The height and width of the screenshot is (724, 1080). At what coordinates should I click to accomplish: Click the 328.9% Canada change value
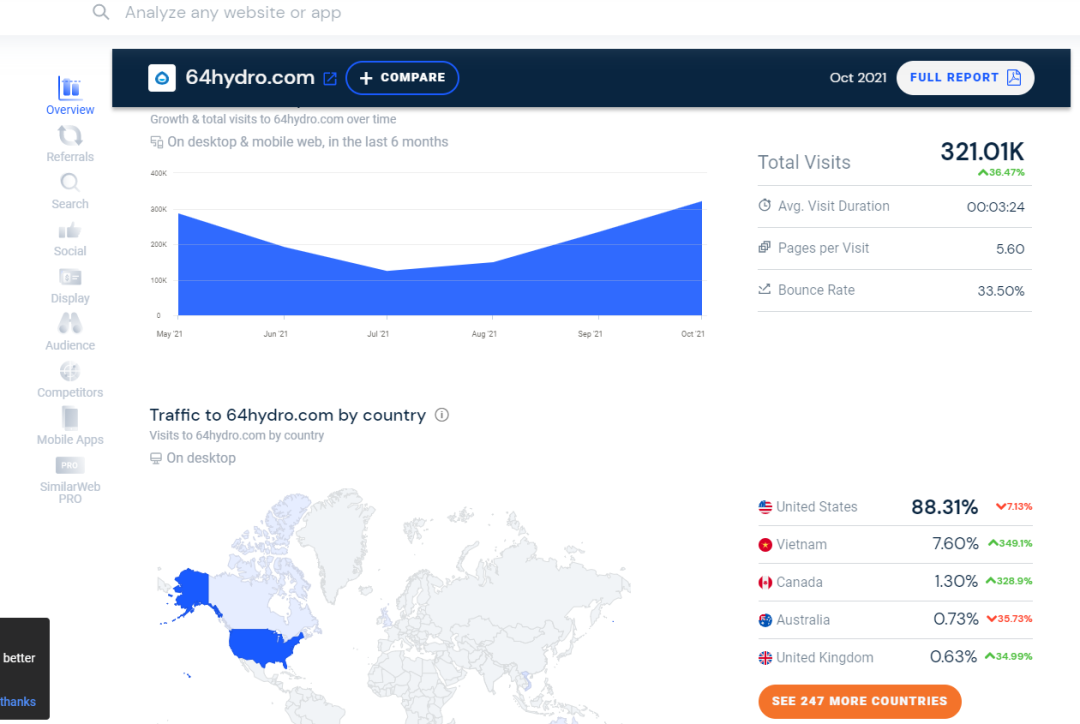pos(1009,581)
